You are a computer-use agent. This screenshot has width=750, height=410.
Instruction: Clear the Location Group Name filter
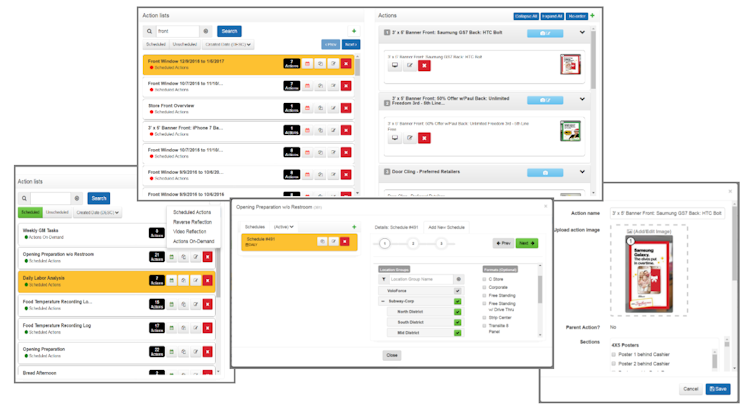[458, 279]
